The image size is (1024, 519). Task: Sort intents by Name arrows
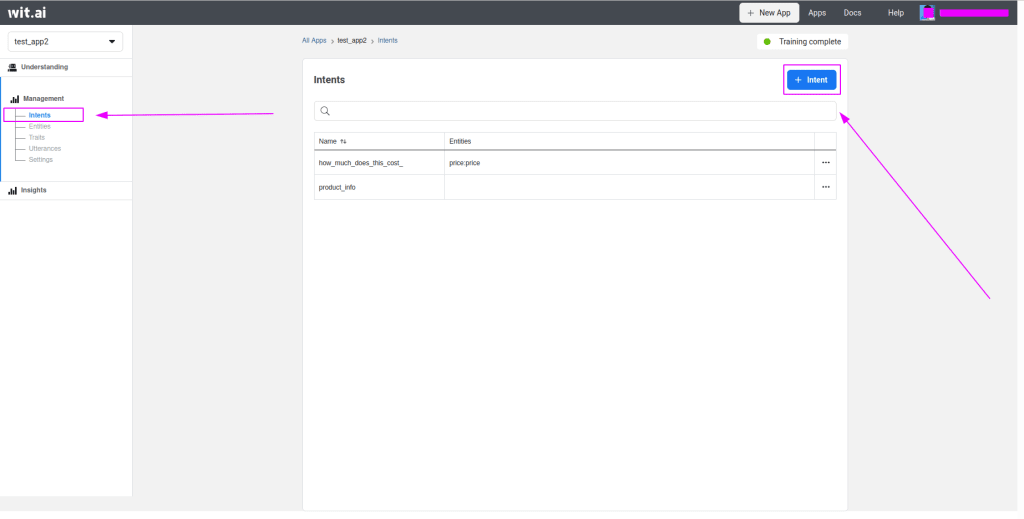(343, 142)
